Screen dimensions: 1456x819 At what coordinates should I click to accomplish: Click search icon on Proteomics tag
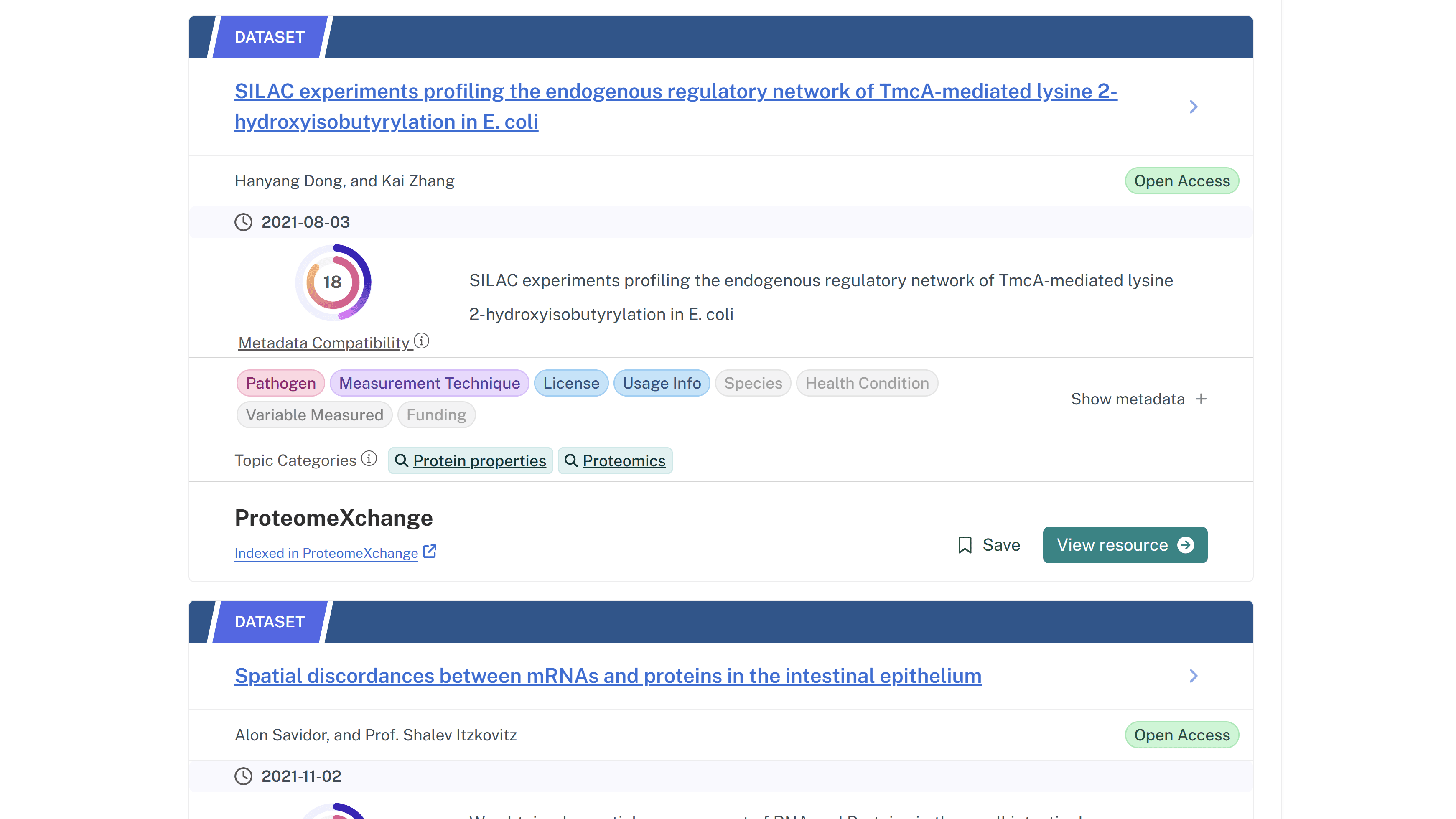(x=571, y=460)
